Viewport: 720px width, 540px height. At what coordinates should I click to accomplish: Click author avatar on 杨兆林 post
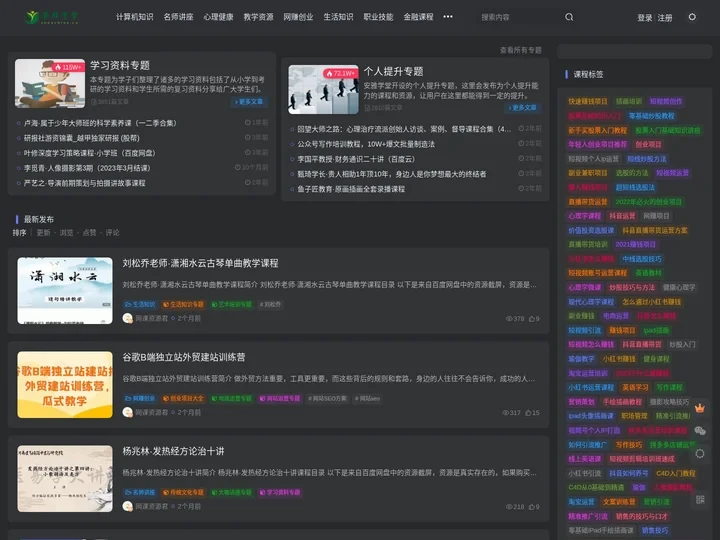pyautogui.click(x=128, y=506)
